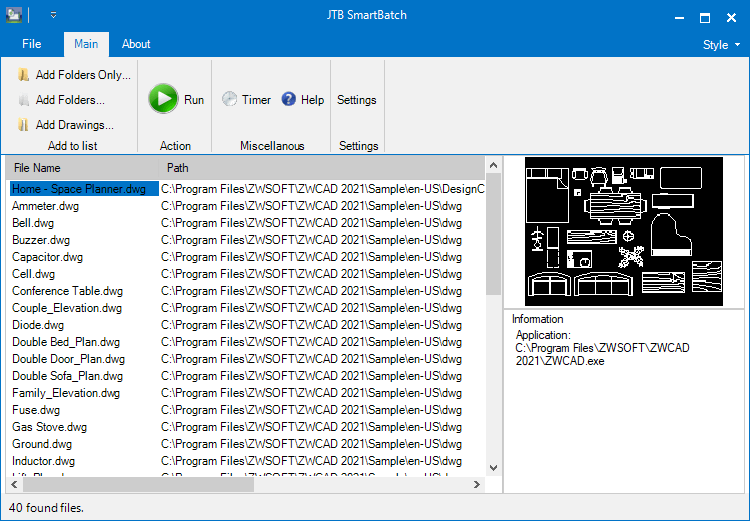
Task: Click the JTB SmartBatch application icon in title bar
Action: click(14, 15)
